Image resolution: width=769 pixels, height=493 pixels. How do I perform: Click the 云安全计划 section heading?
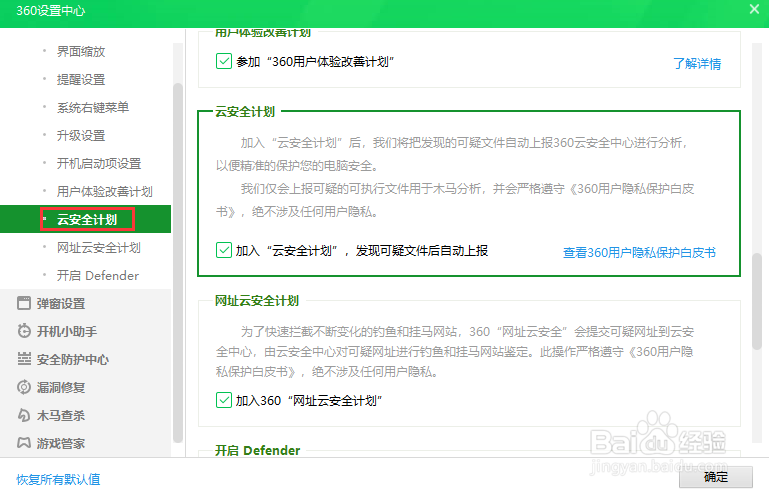click(245, 111)
